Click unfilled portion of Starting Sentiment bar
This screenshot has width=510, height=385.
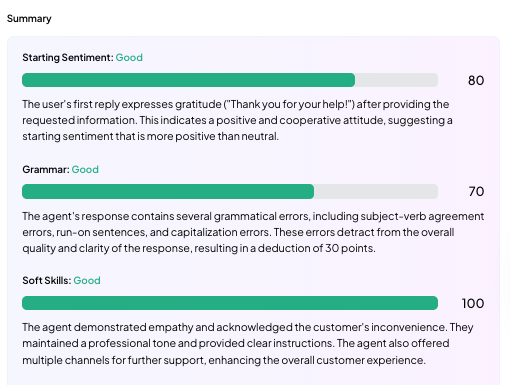pos(396,80)
